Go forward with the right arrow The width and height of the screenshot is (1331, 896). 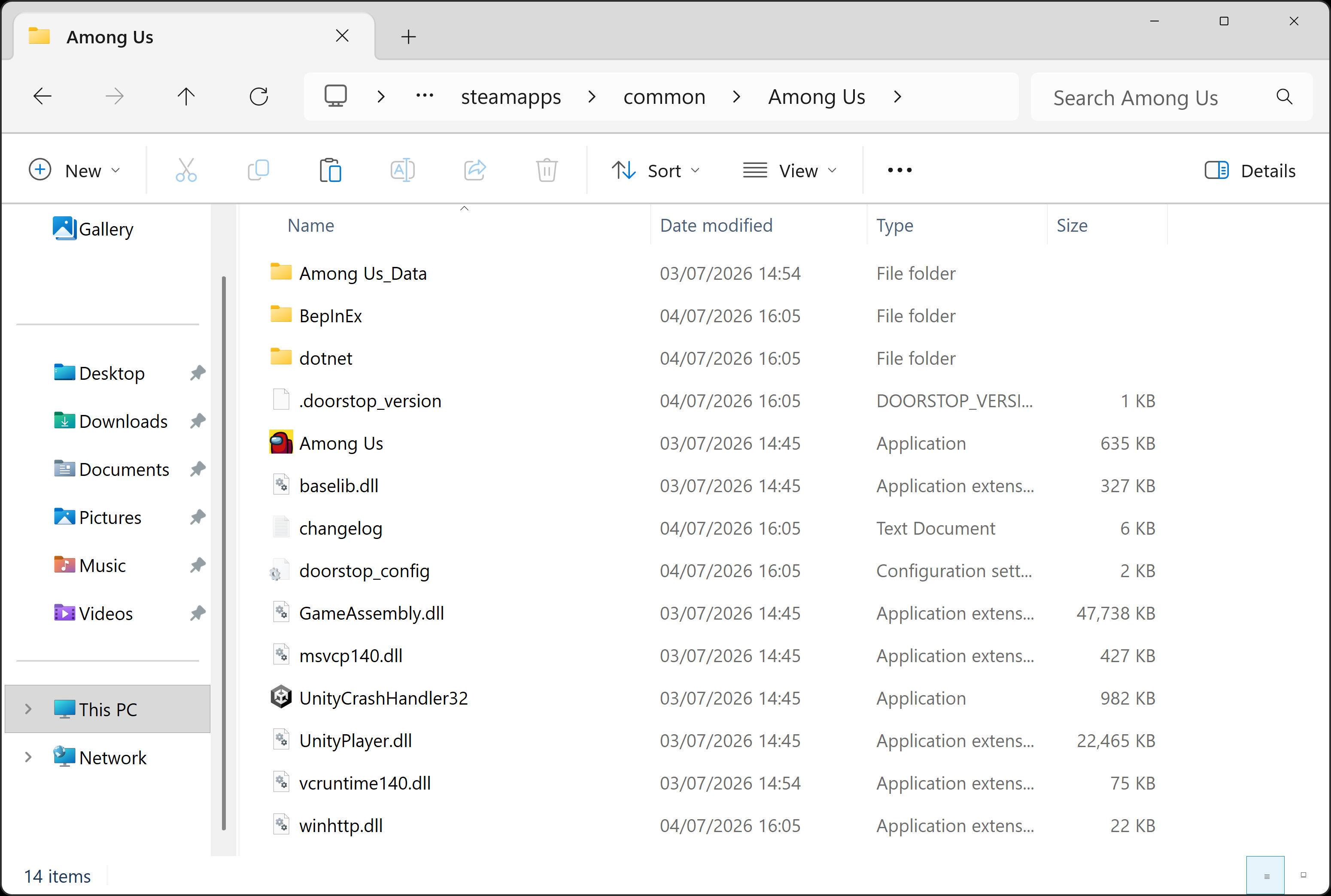[x=114, y=97]
